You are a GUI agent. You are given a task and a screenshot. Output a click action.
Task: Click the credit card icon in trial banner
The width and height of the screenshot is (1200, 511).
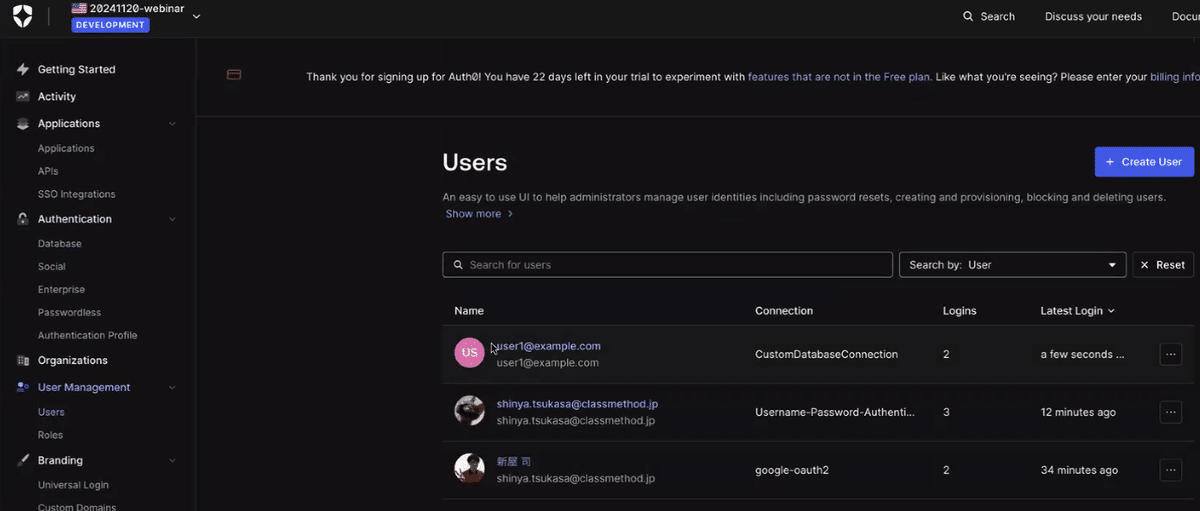(x=234, y=75)
